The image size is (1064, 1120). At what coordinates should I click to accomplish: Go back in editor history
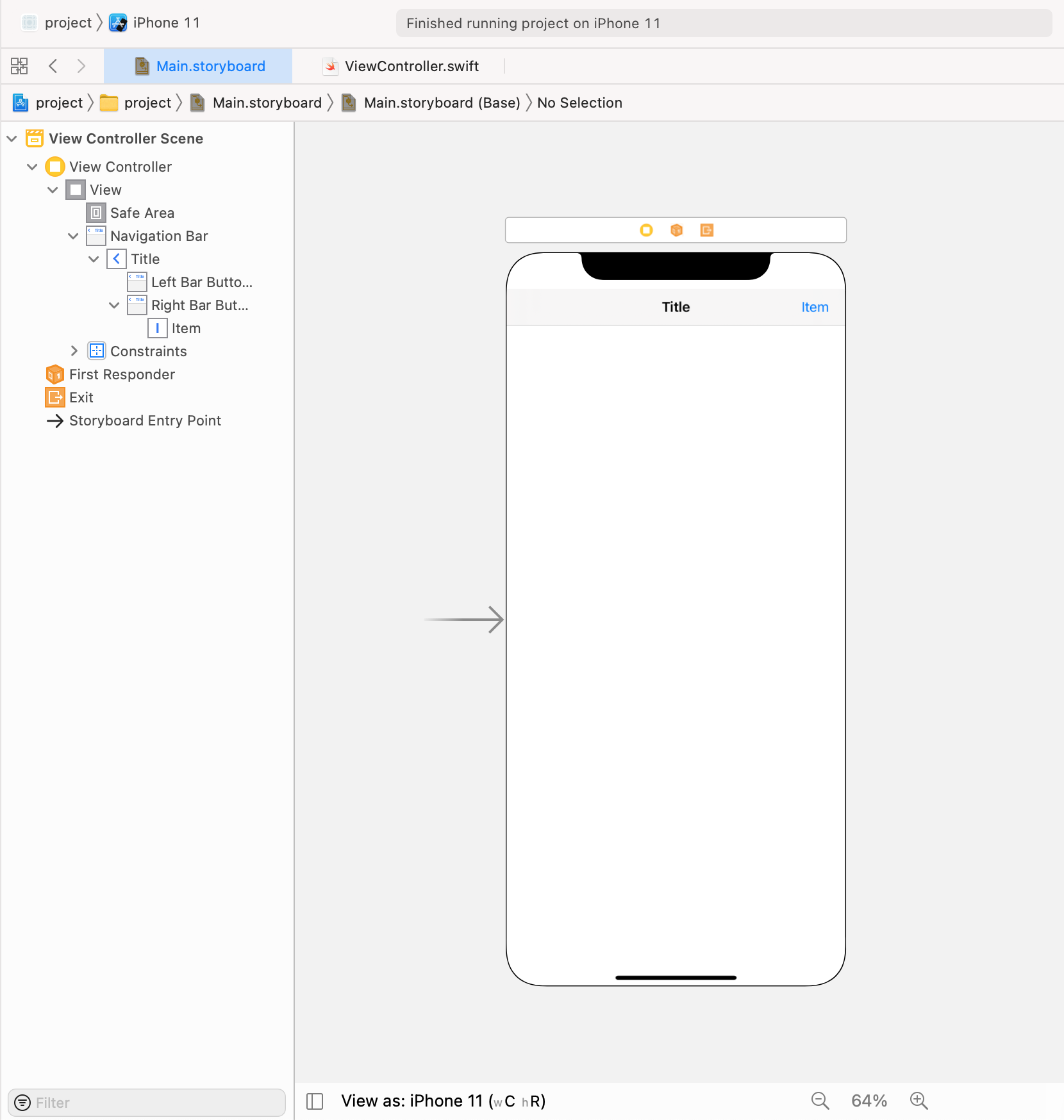(x=53, y=66)
